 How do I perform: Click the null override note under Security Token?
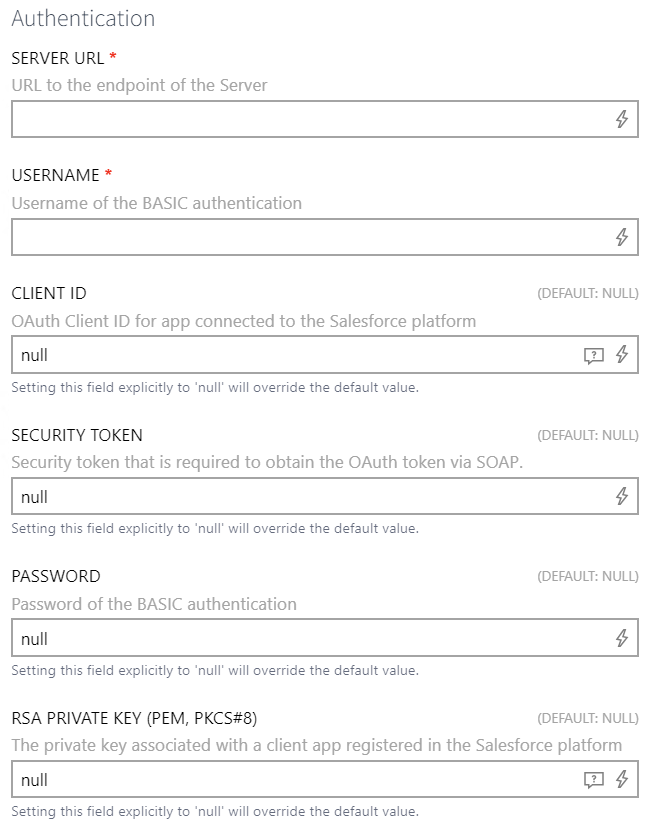[x=213, y=529]
